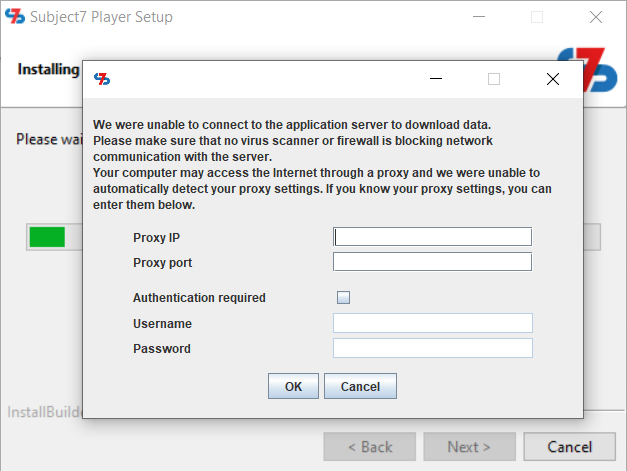
Task: Minimize the proxy settings dialog
Action: [436, 79]
